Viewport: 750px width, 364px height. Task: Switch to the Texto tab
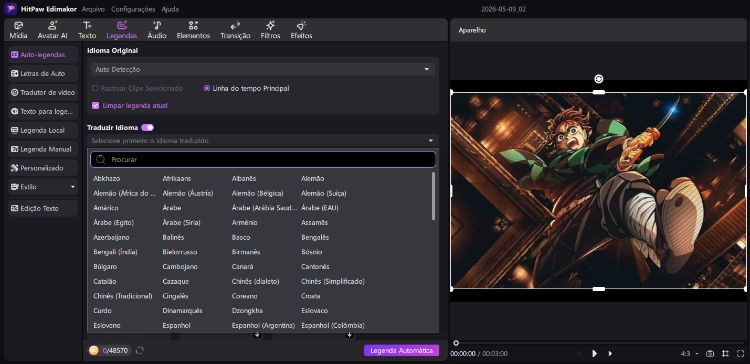[87, 30]
